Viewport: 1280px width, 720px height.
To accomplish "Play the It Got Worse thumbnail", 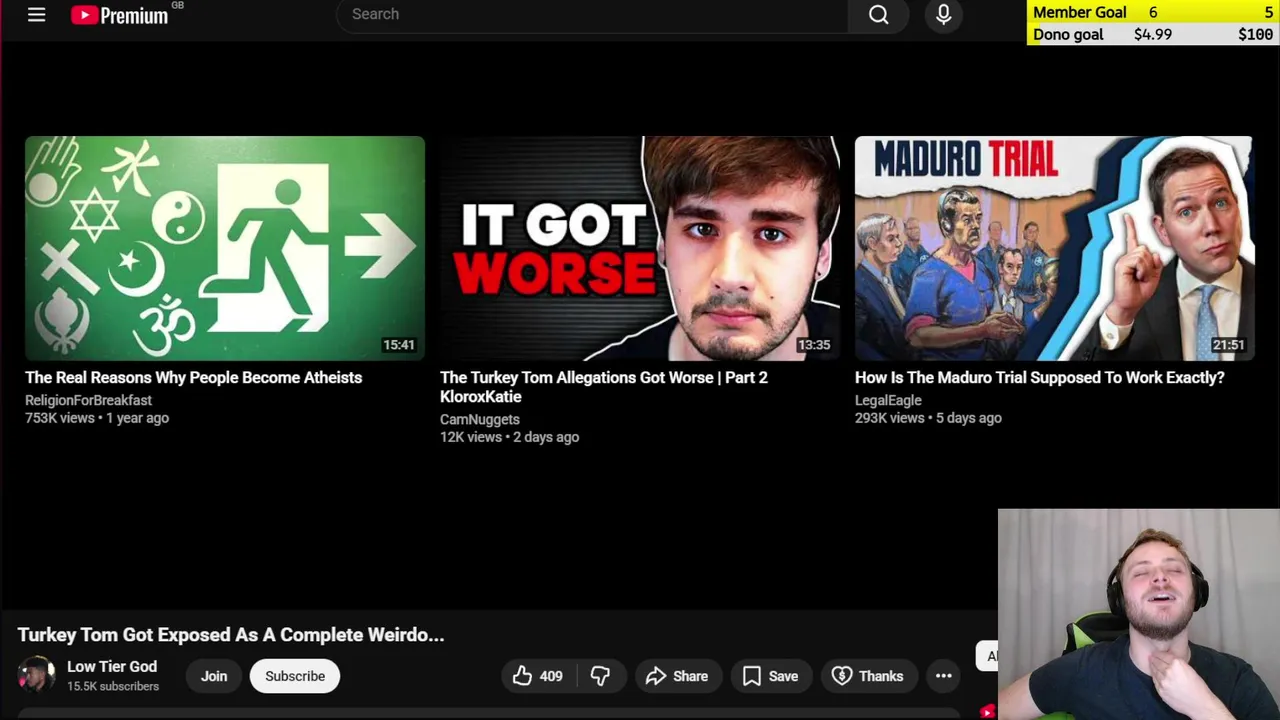I will [x=640, y=248].
